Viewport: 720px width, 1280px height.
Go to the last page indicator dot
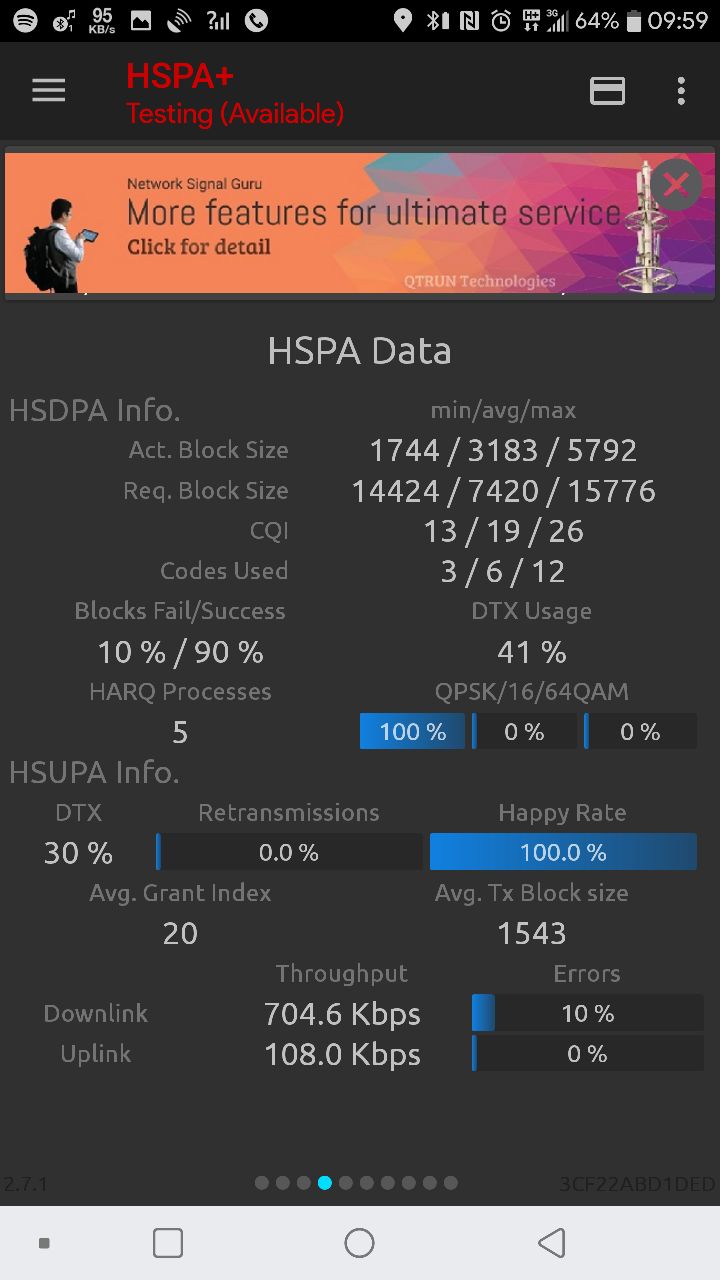tap(451, 1183)
